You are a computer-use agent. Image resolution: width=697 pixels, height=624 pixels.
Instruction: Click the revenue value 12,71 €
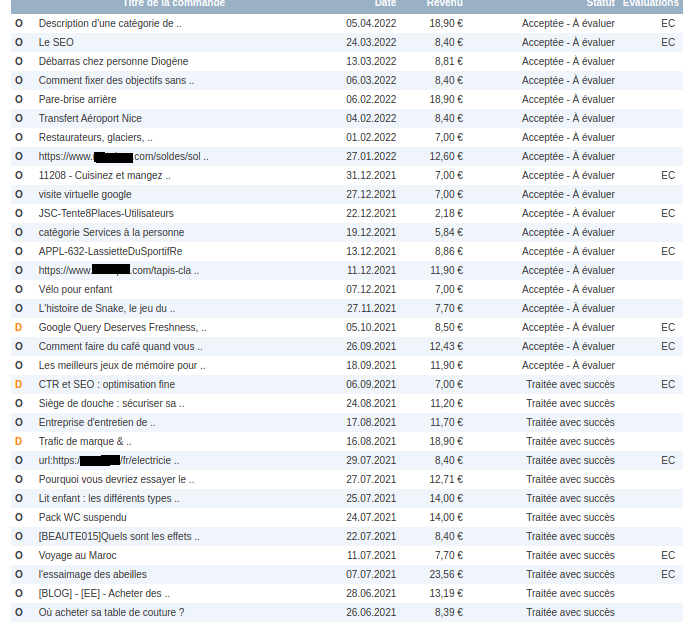(446, 480)
